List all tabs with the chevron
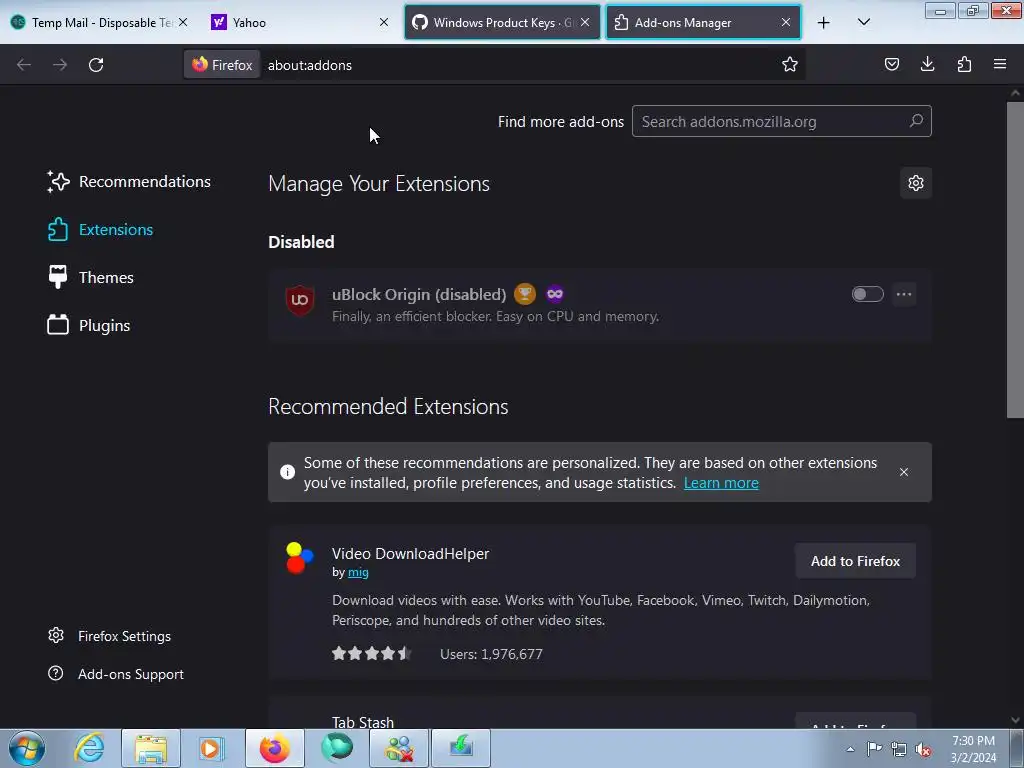 (863, 22)
